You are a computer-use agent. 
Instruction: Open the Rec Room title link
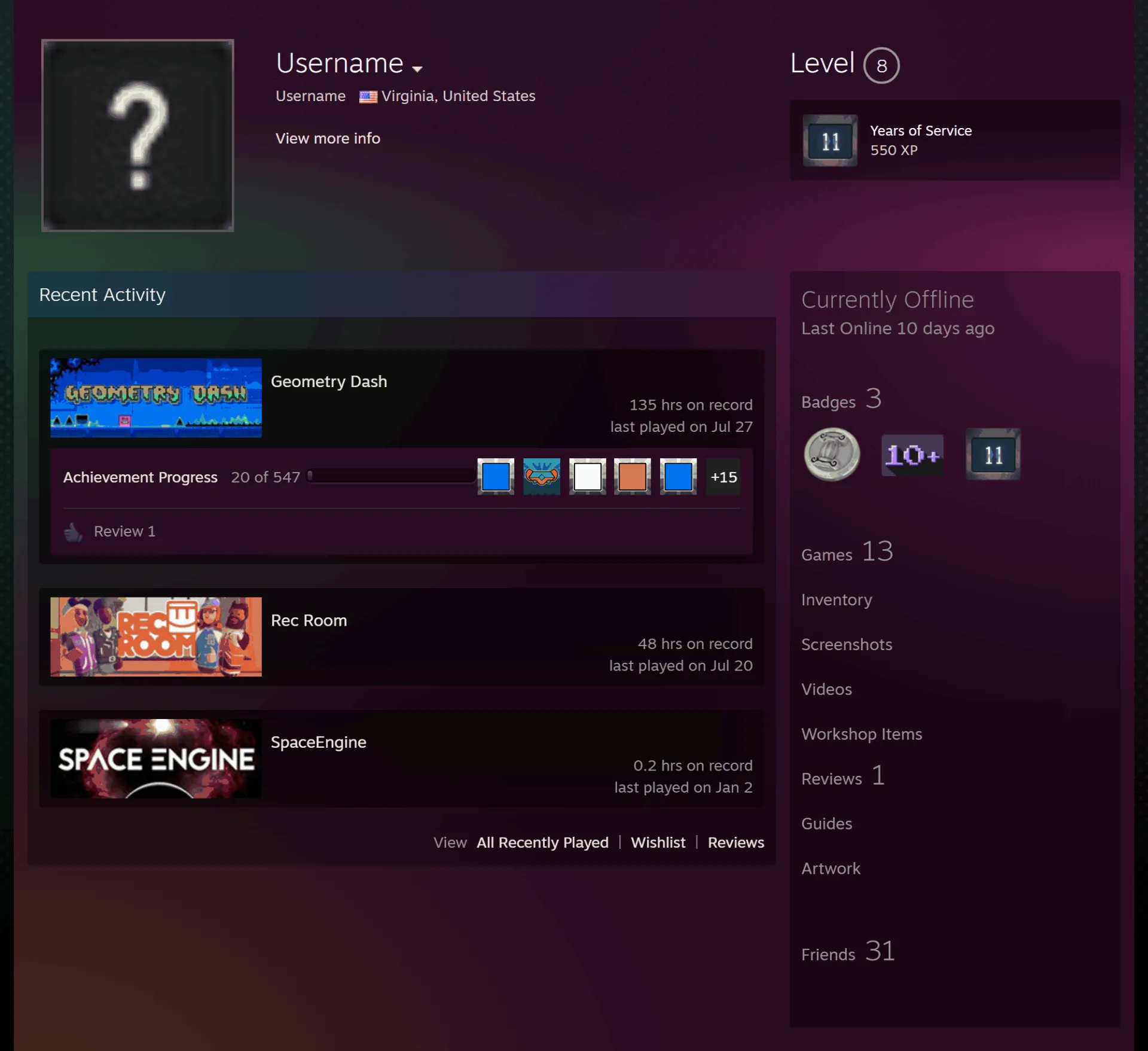pyautogui.click(x=309, y=620)
